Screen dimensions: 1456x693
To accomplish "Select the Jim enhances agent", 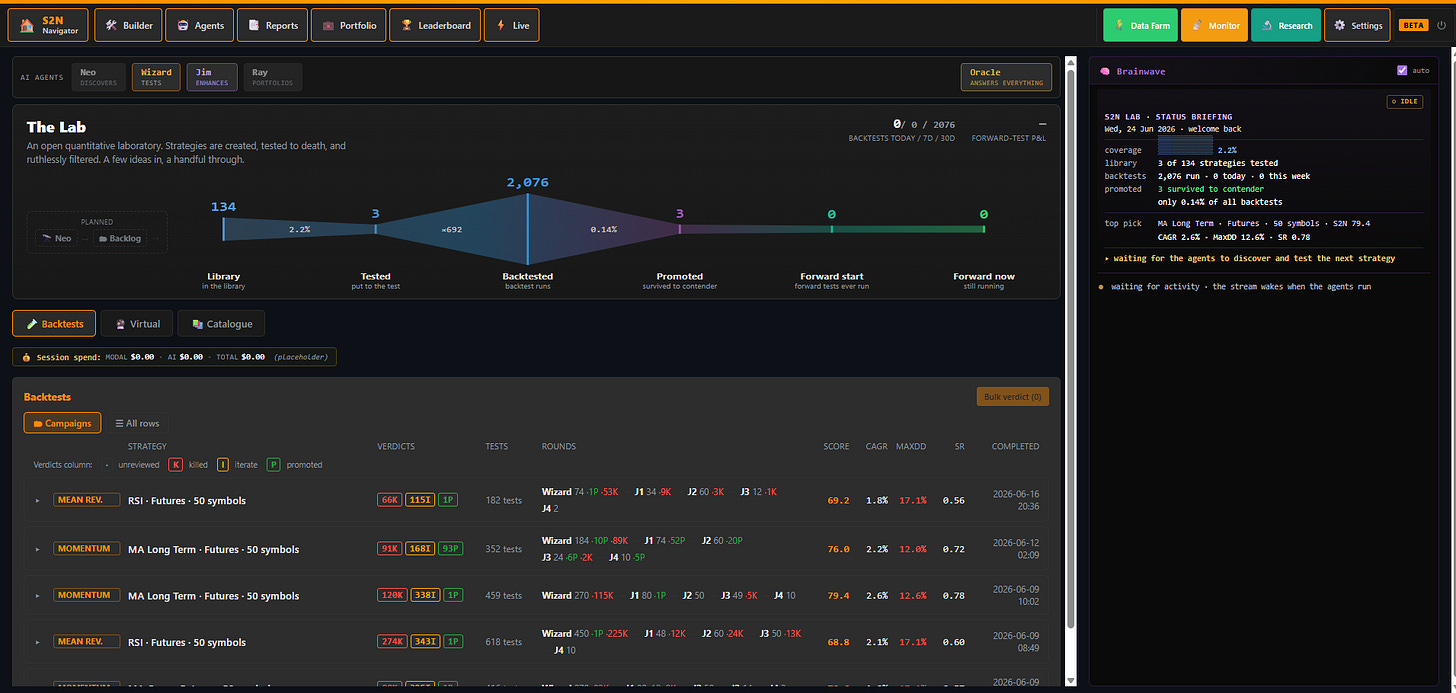I will 212,77.
